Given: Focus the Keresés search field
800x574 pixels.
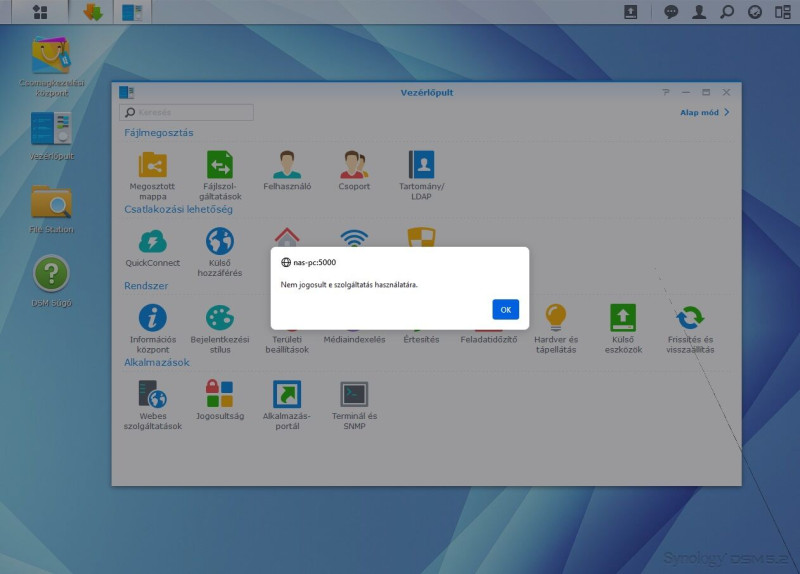Looking at the screenshot, I should click(x=186, y=112).
